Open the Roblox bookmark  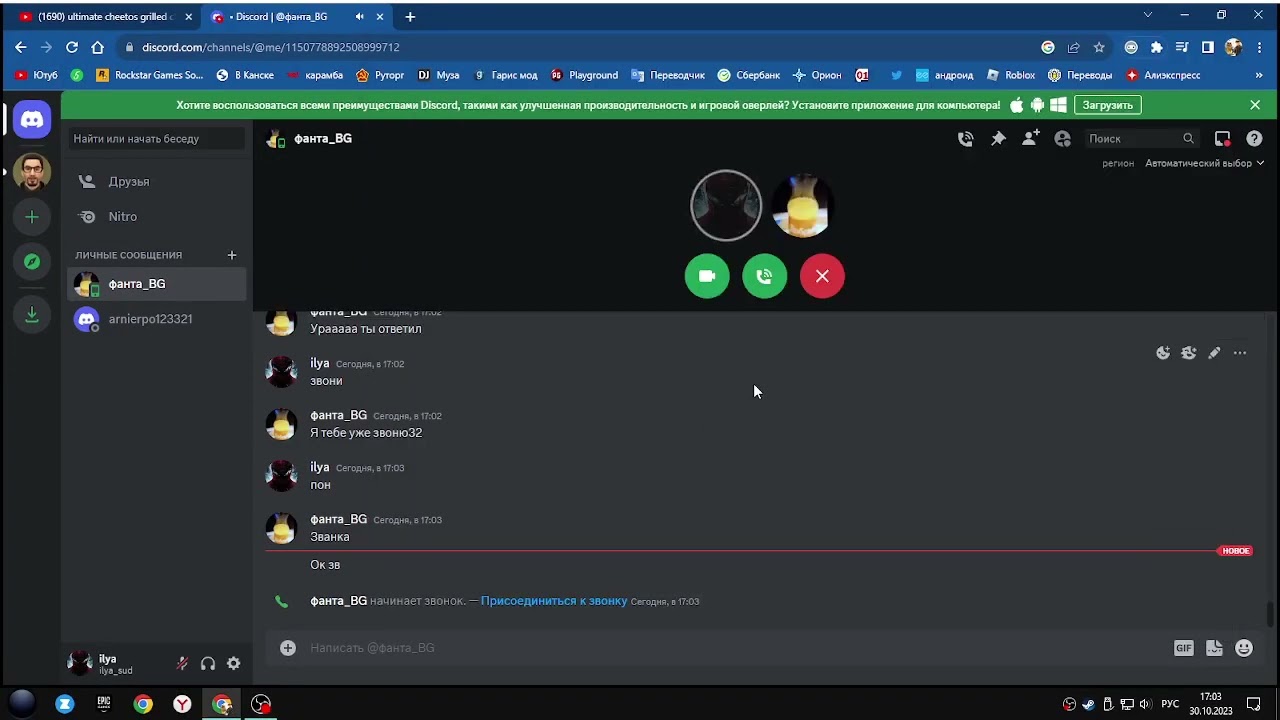[1010, 75]
